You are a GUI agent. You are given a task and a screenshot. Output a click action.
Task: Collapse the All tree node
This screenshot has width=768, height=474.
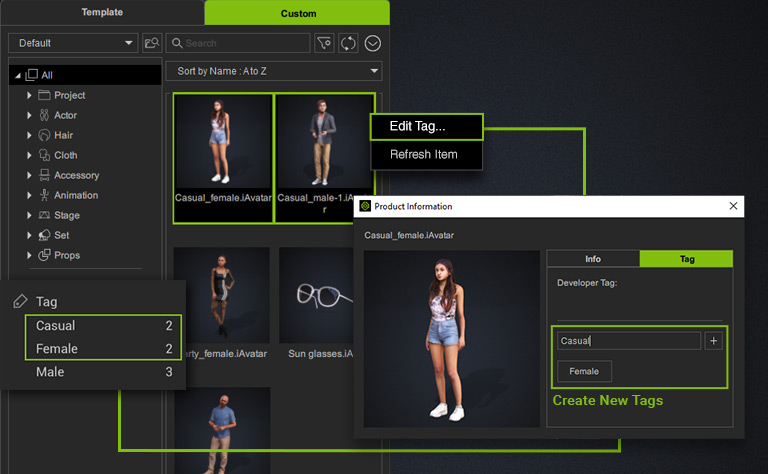(x=17, y=75)
